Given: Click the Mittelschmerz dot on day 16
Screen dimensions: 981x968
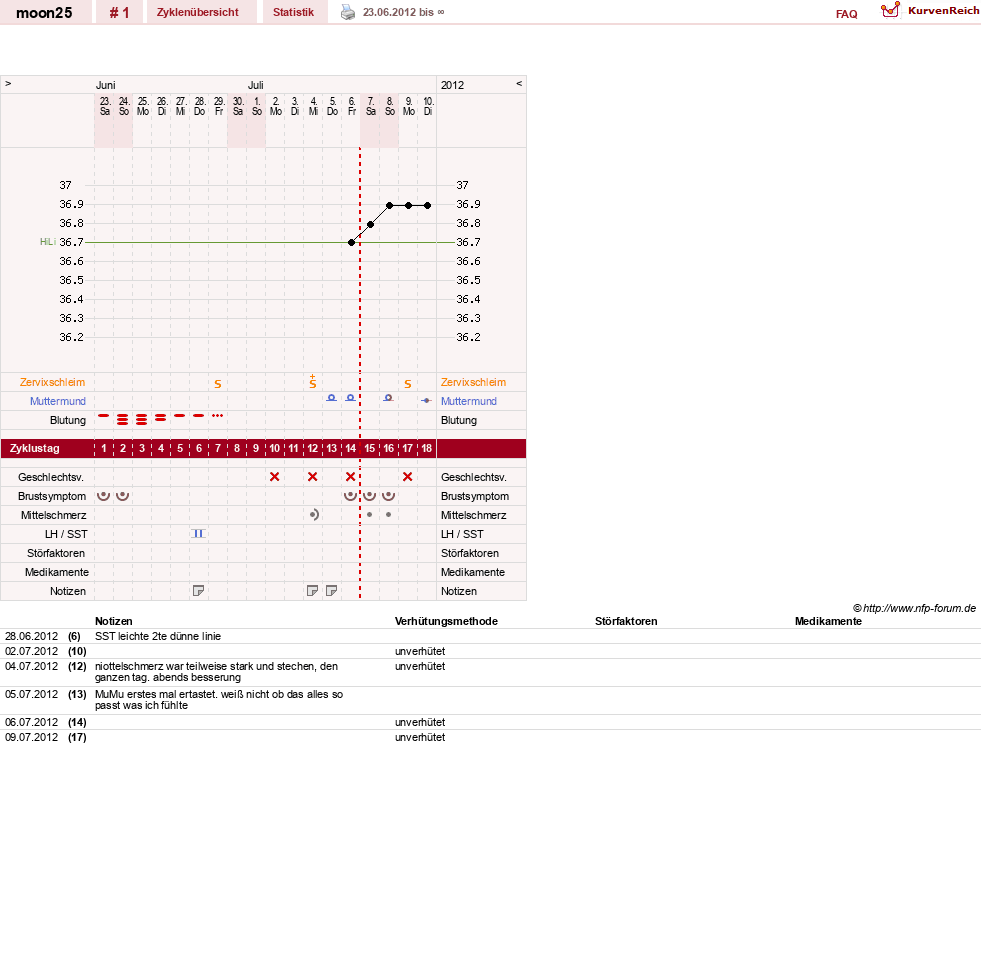Looking at the screenshot, I should pyautogui.click(x=389, y=514).
